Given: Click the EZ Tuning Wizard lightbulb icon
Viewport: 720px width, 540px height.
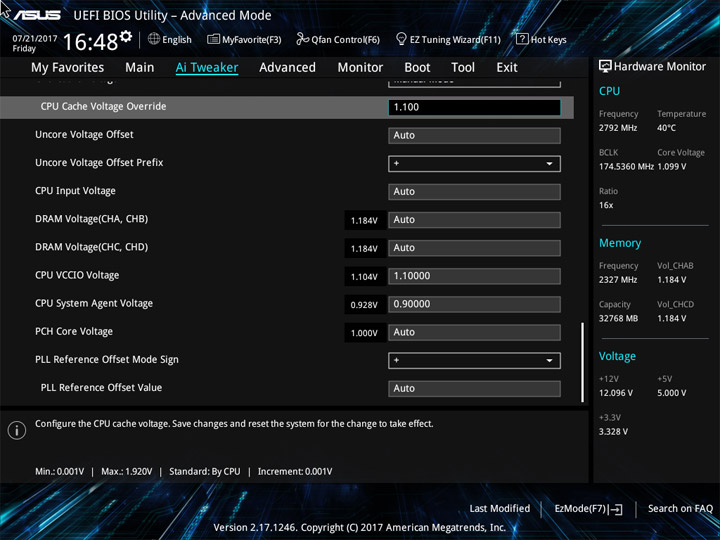Looking at the screenshot, I should point(401,39).
